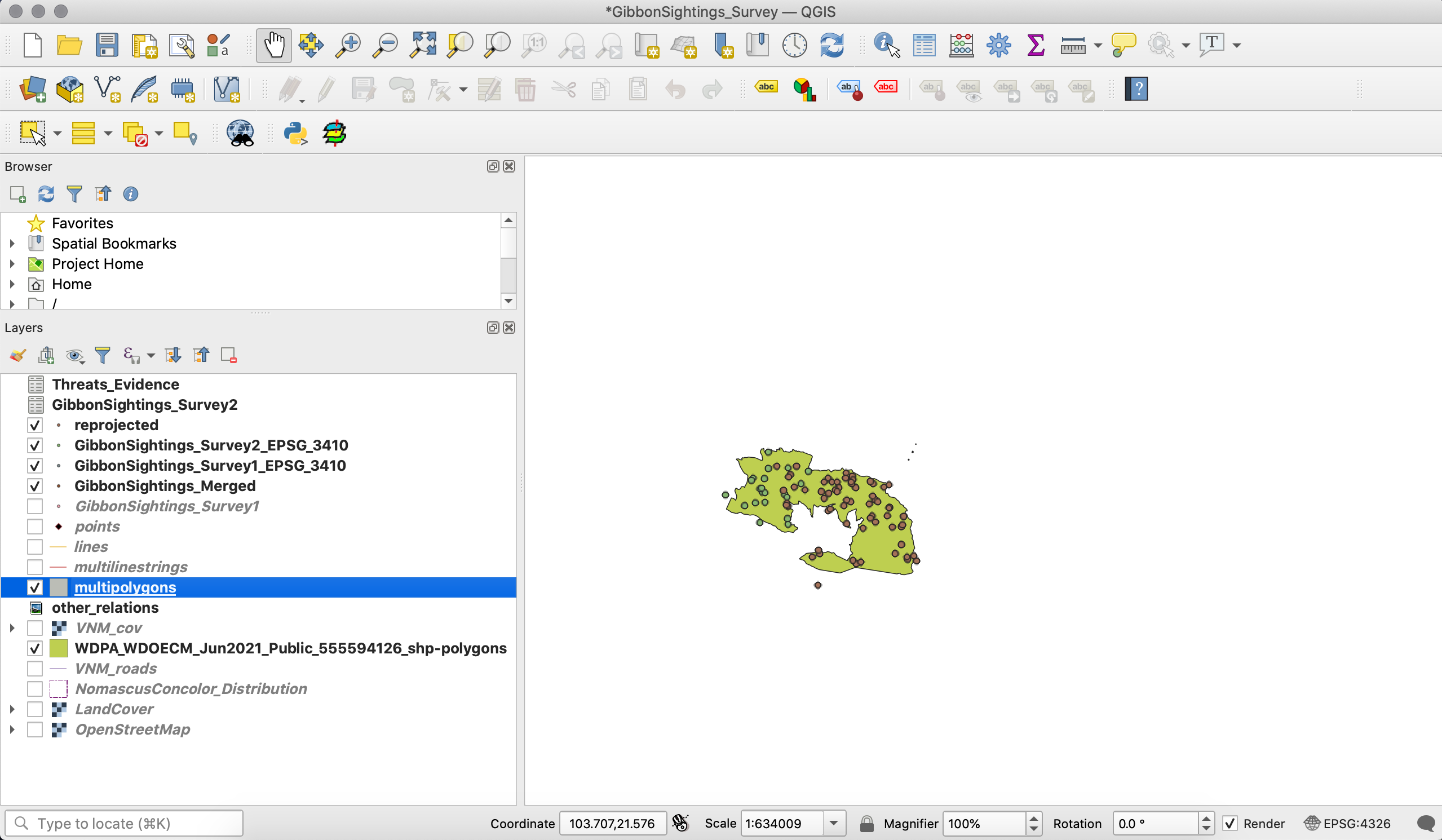Refresh the Browser panel
1442x840 pixels.
coord(46,194)
